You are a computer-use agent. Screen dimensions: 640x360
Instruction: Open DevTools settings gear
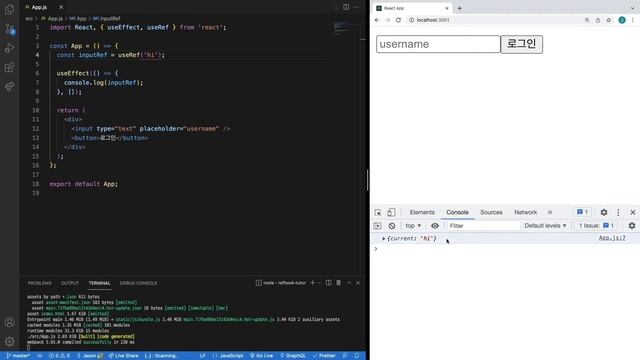pyautogui.click(x=604, y=212)
